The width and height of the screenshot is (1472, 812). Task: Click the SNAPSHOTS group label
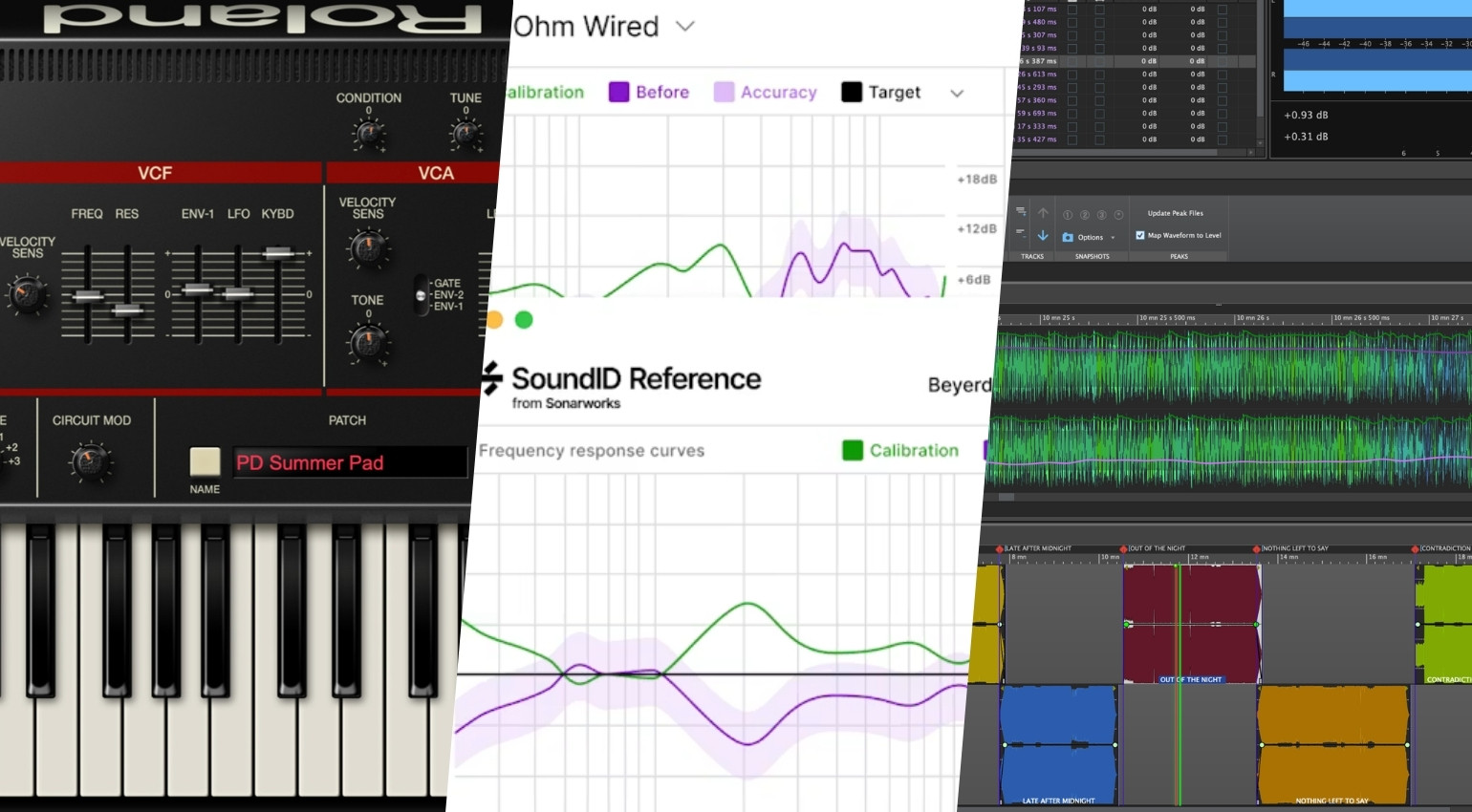(x=1093, y=256)
